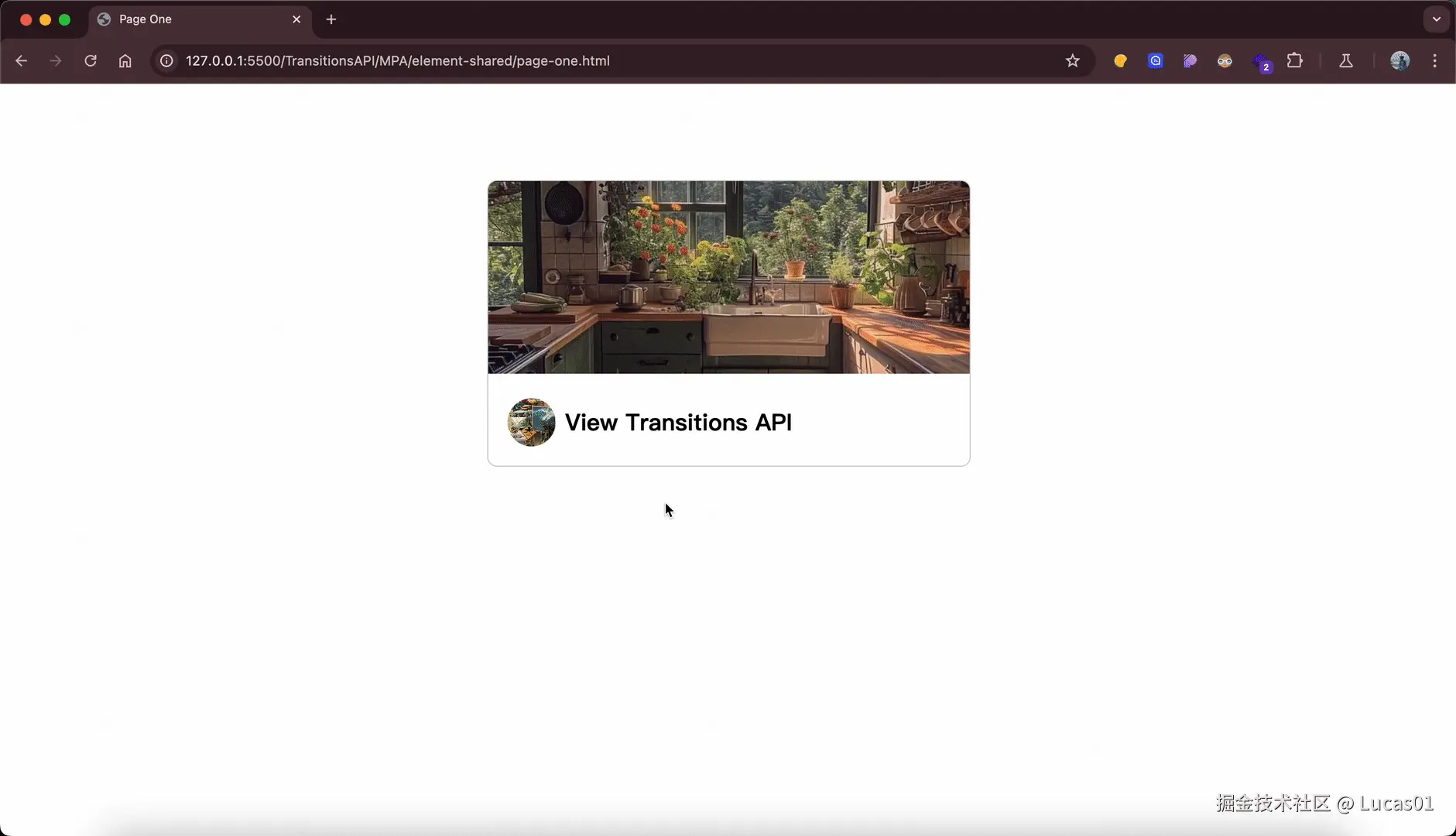Click the kitchen banner image
The image size is (1456, 836).
point(728,276)
